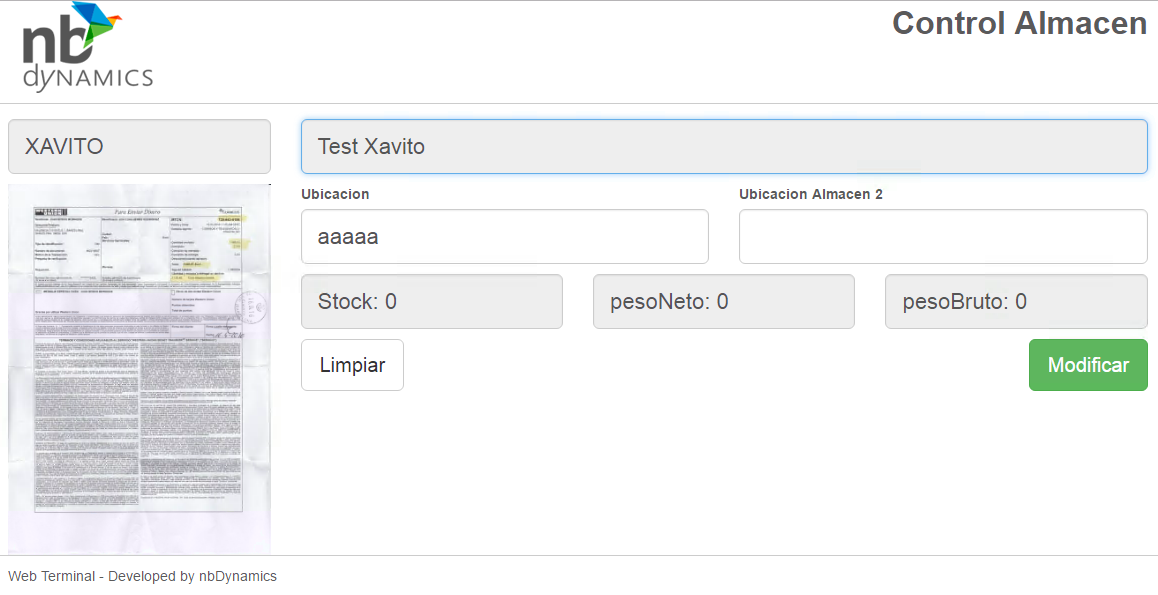Viewport: 1158px width, 595px height.
Task: Select the pesoNeto: 0 field
Action: pos(723,302)
